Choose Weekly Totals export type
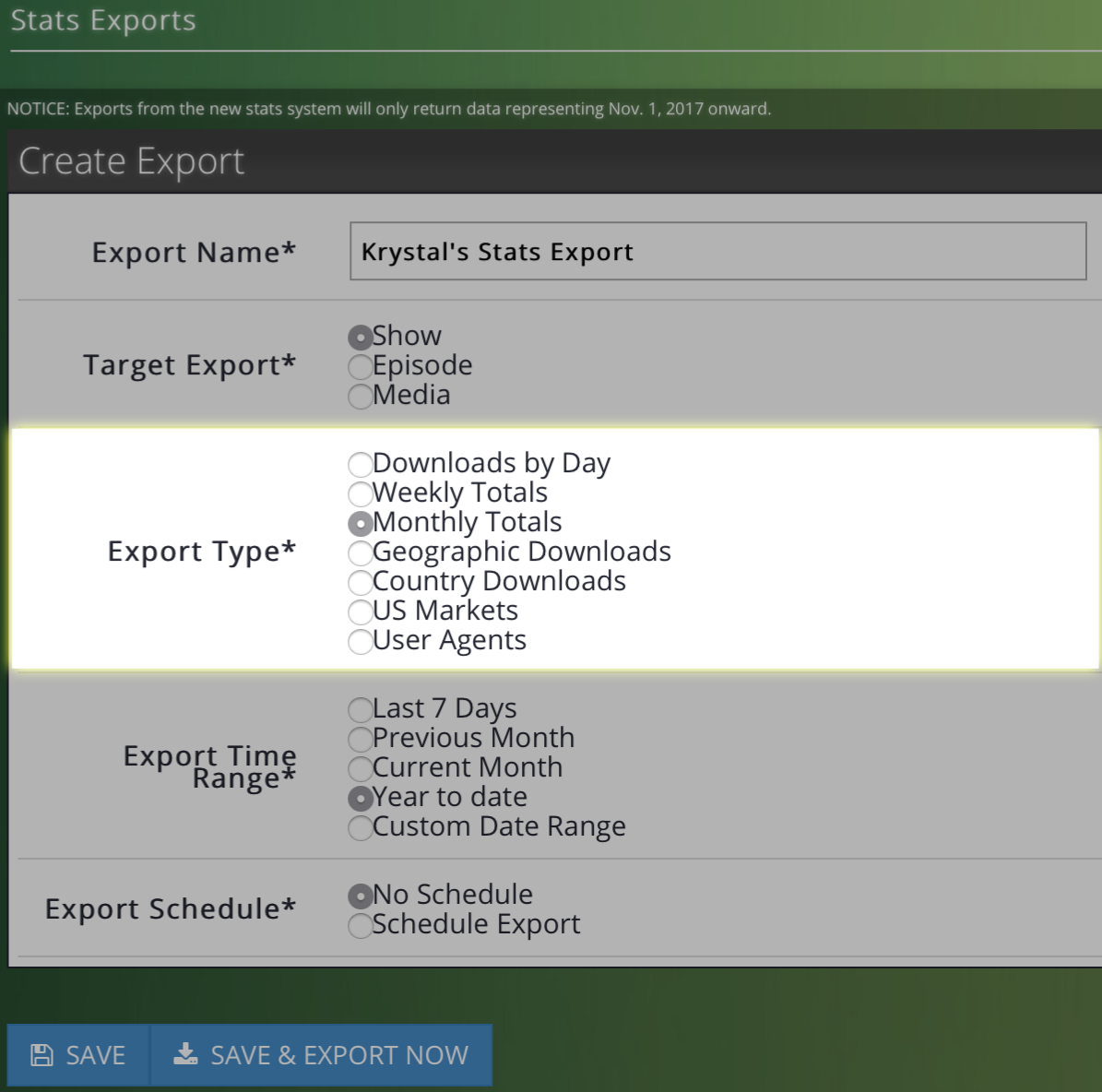 click(x=360, y=493)
